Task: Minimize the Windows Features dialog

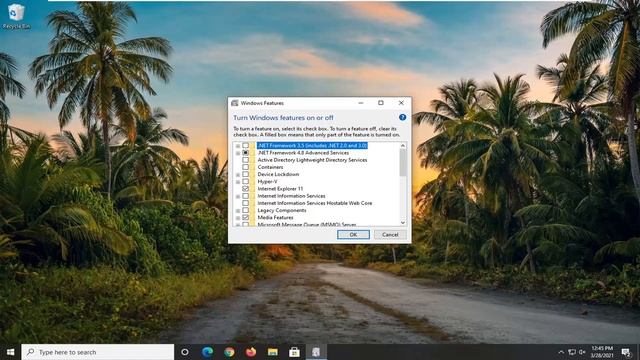Action: (x=361, y=103)
